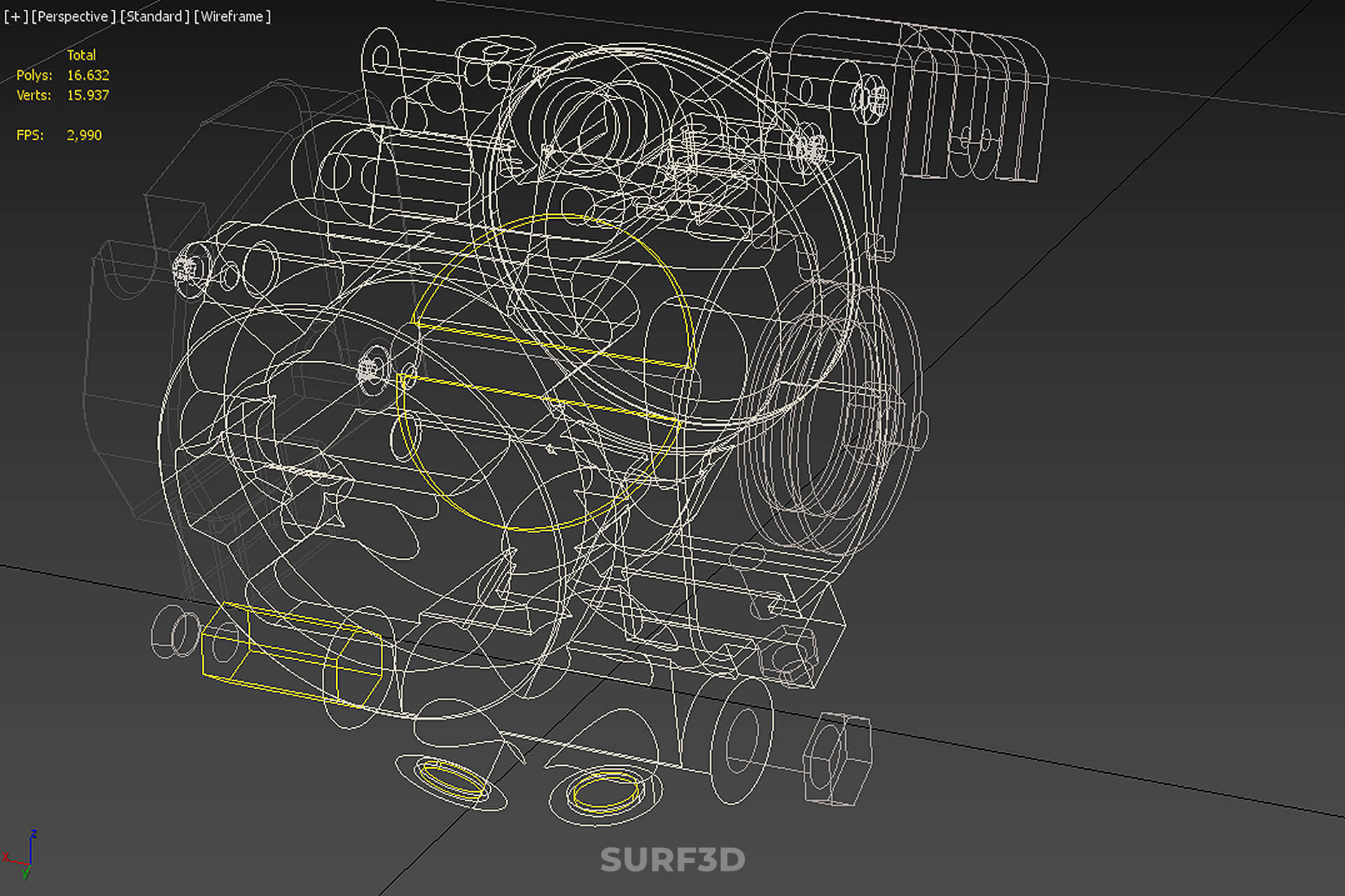The height and width of the screenshot is (896, 1345).
Task: Click the yellow Total statistics heading
Action: (81, 55)
